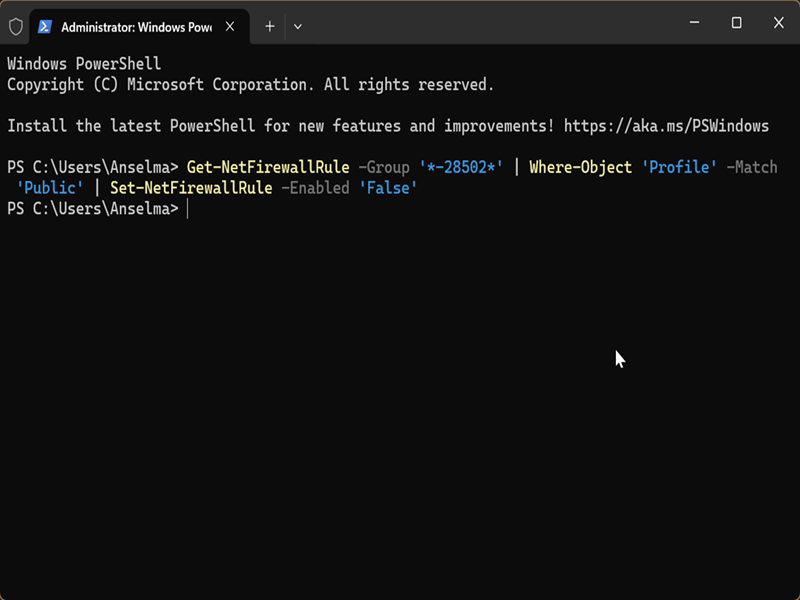Click the Where-Object cmdlet text
The image size is (800, 600).
[x=581, y=167]
